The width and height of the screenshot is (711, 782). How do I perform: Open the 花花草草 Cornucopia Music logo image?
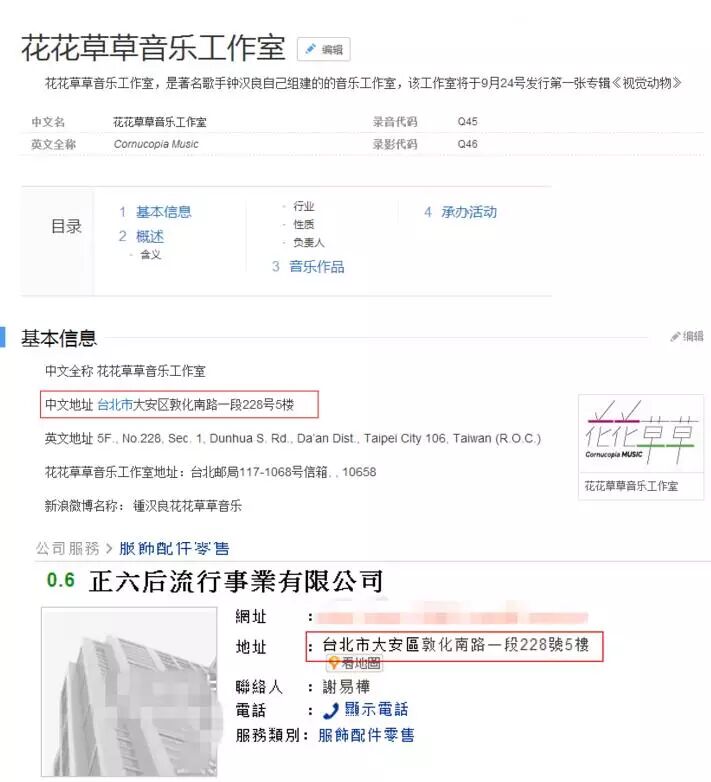click(641, 433)
